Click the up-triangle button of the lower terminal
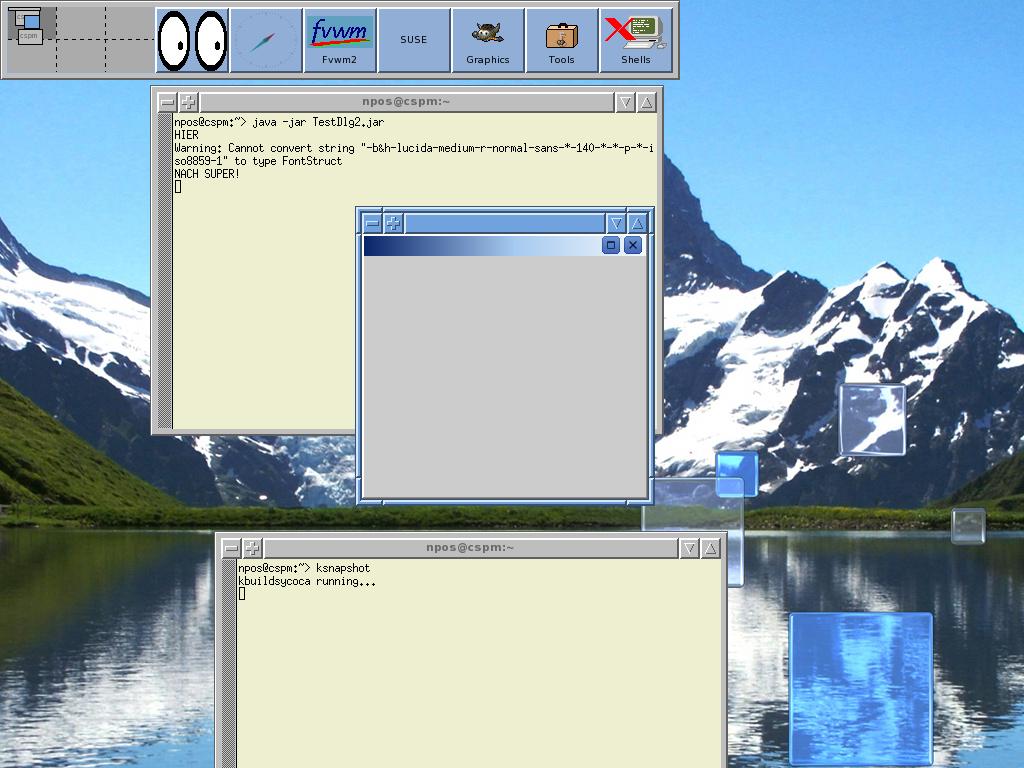This screenshot has width=1024, height=768. point(710,549)
